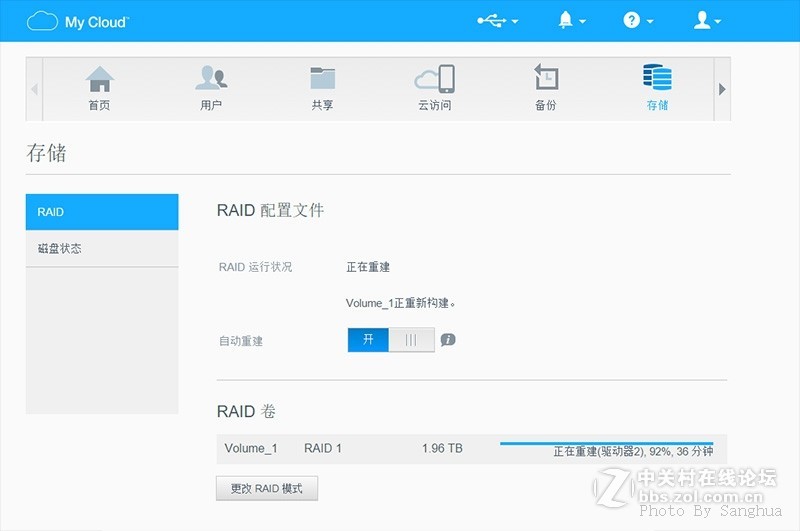Select the 云访问 nav label
800x531 pixels.
(x=435, y=105)
